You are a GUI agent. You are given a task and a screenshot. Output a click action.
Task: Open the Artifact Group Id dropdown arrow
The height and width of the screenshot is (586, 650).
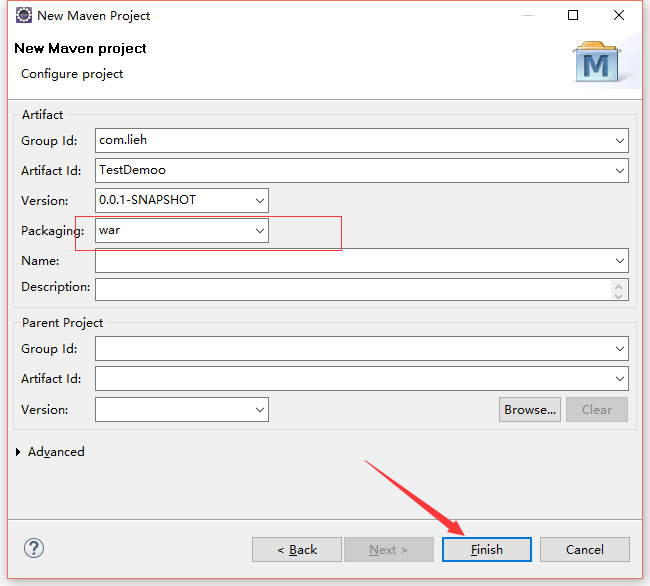619,140
